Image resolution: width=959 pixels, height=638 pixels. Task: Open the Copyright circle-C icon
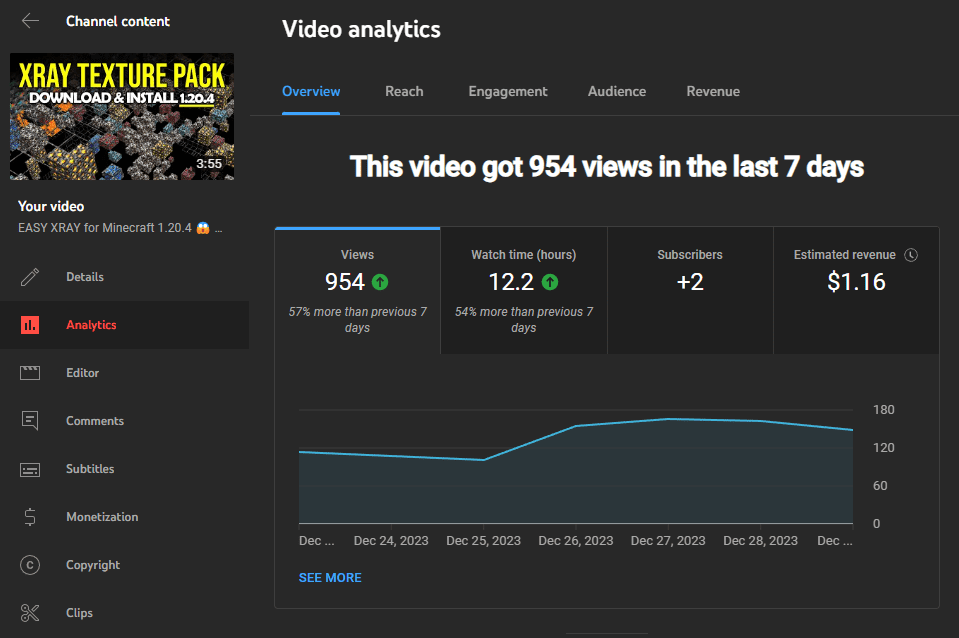[x=30, y=565]
